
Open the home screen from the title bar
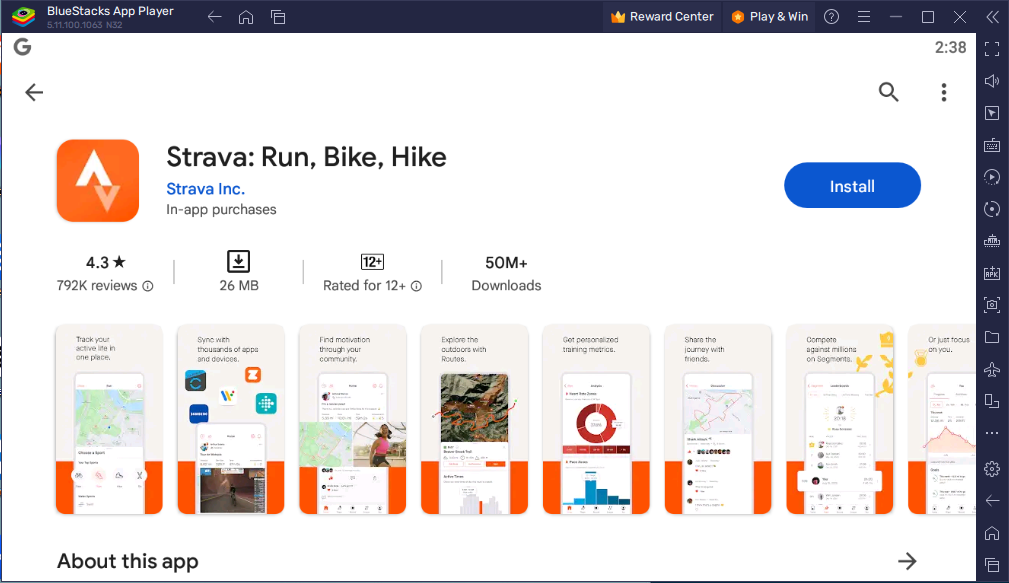coord(246,17)
